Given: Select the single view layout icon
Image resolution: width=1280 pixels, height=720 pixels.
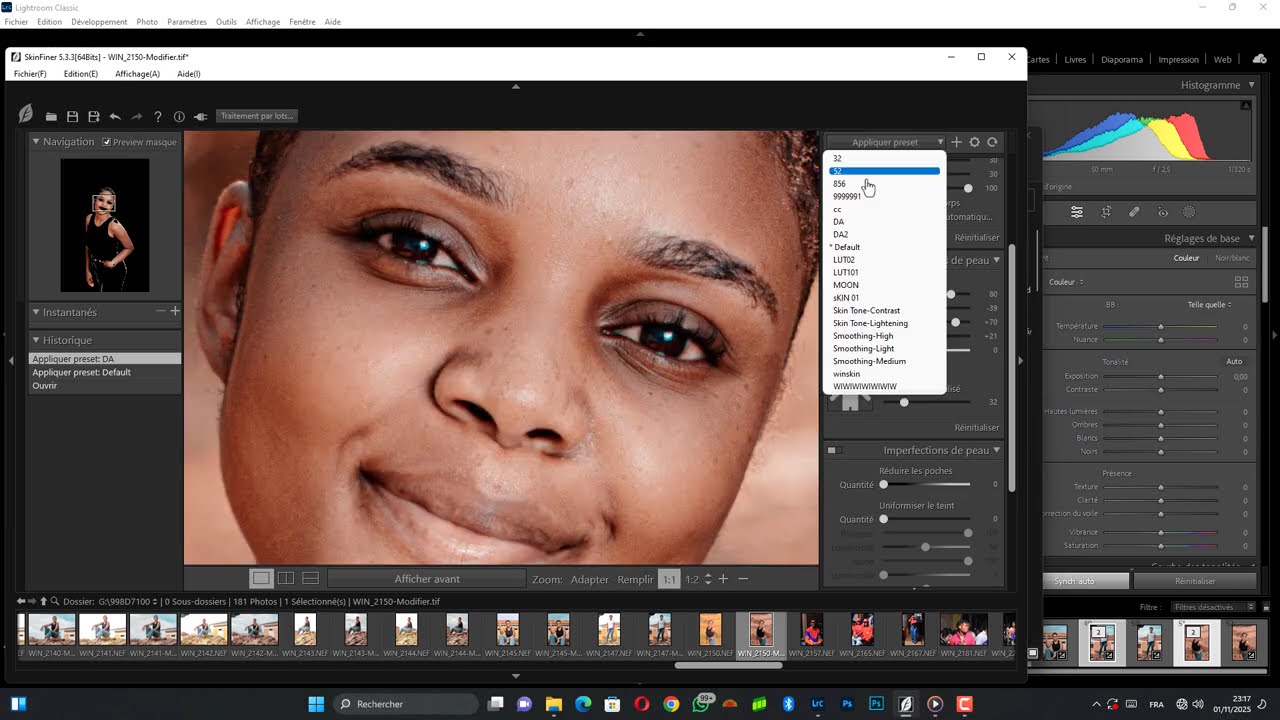Looking at the screenshot, I should click(x=261, y=578).
